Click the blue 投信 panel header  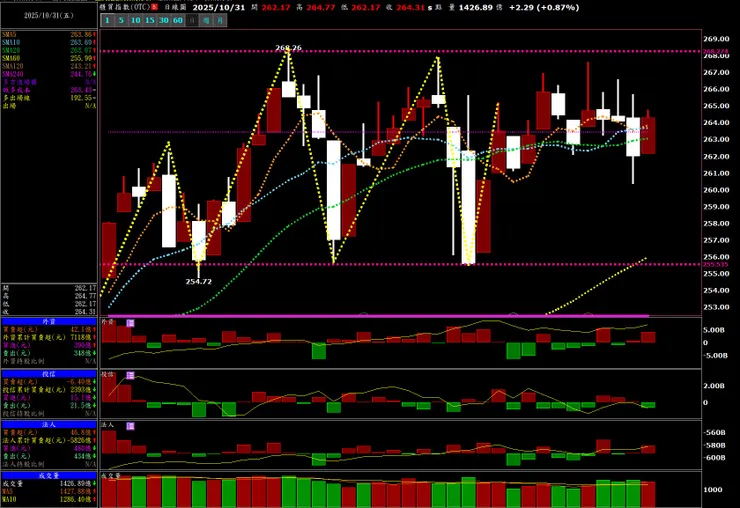coord(49,374)
